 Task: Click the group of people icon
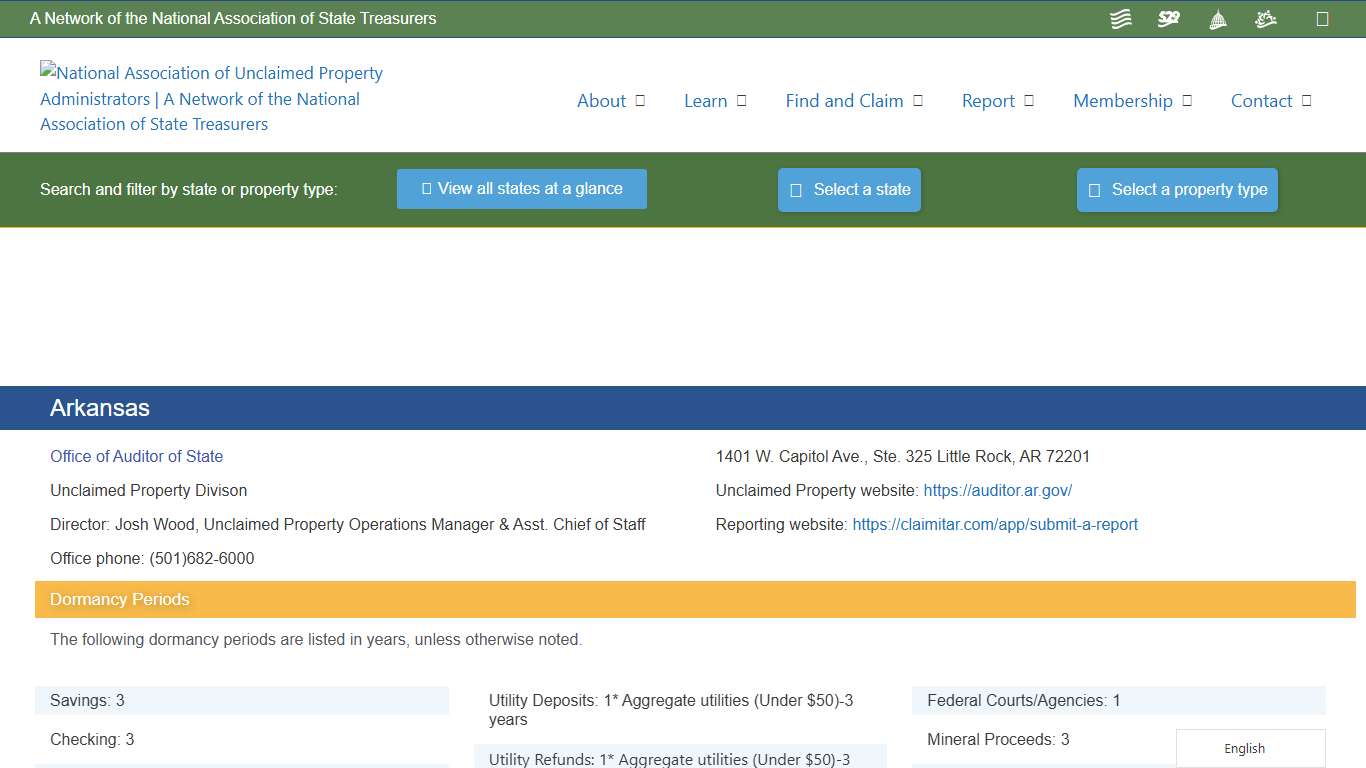coord(1266,19)
